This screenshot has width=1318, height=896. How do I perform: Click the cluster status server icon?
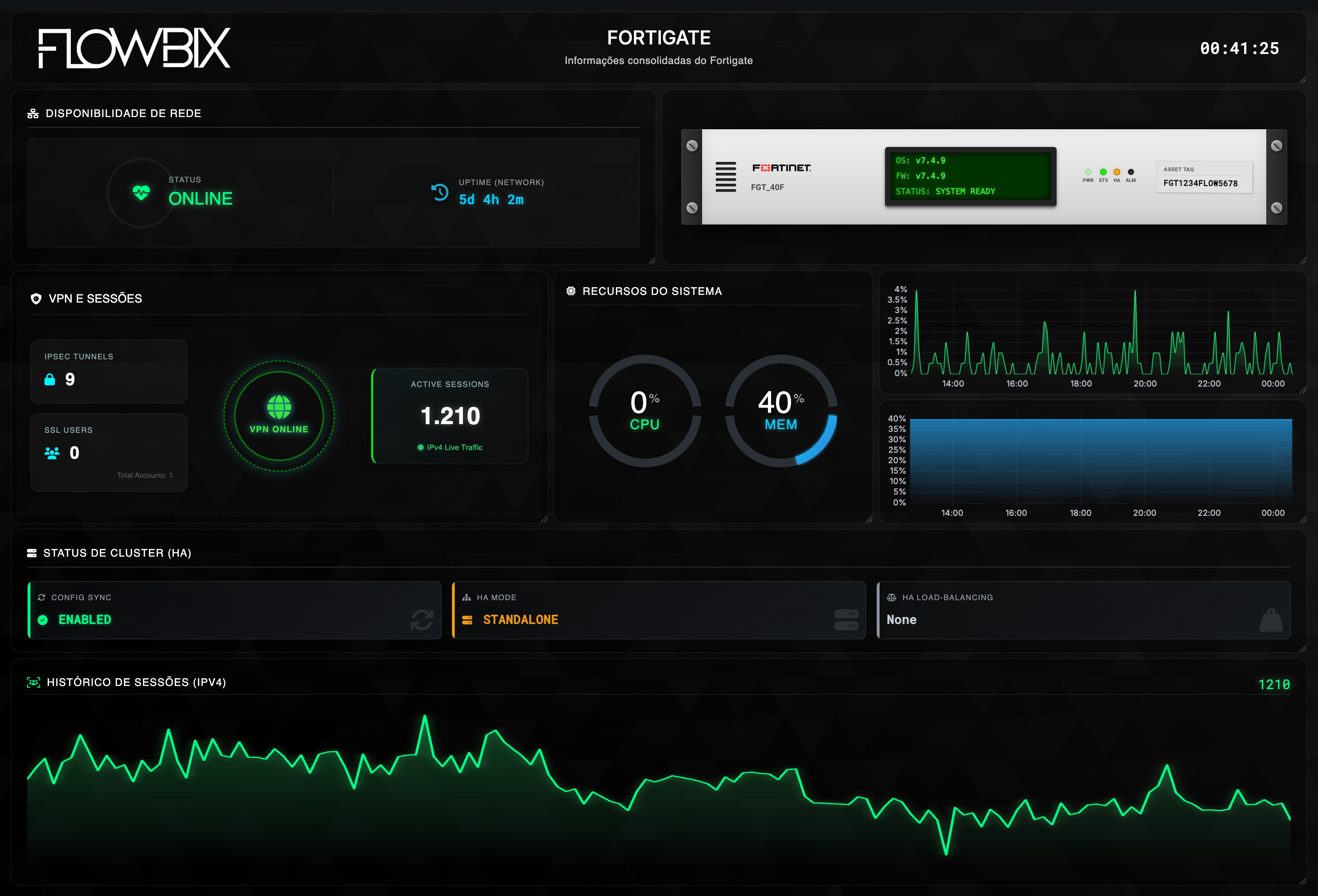(32, 553)
